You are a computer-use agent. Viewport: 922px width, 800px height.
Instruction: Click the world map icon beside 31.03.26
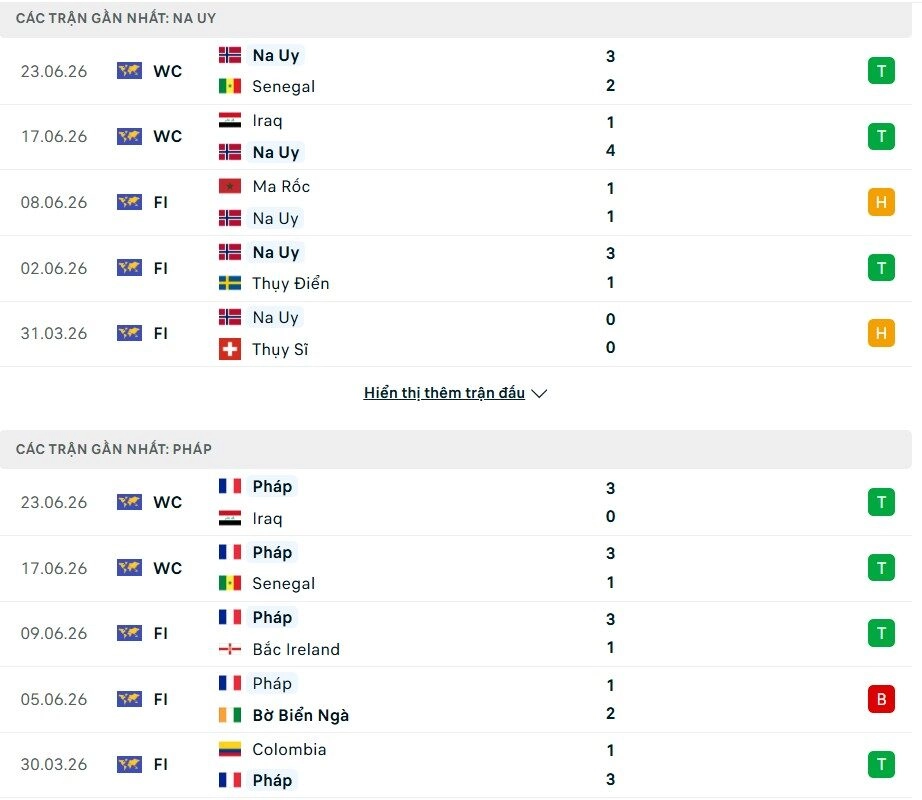129,333
